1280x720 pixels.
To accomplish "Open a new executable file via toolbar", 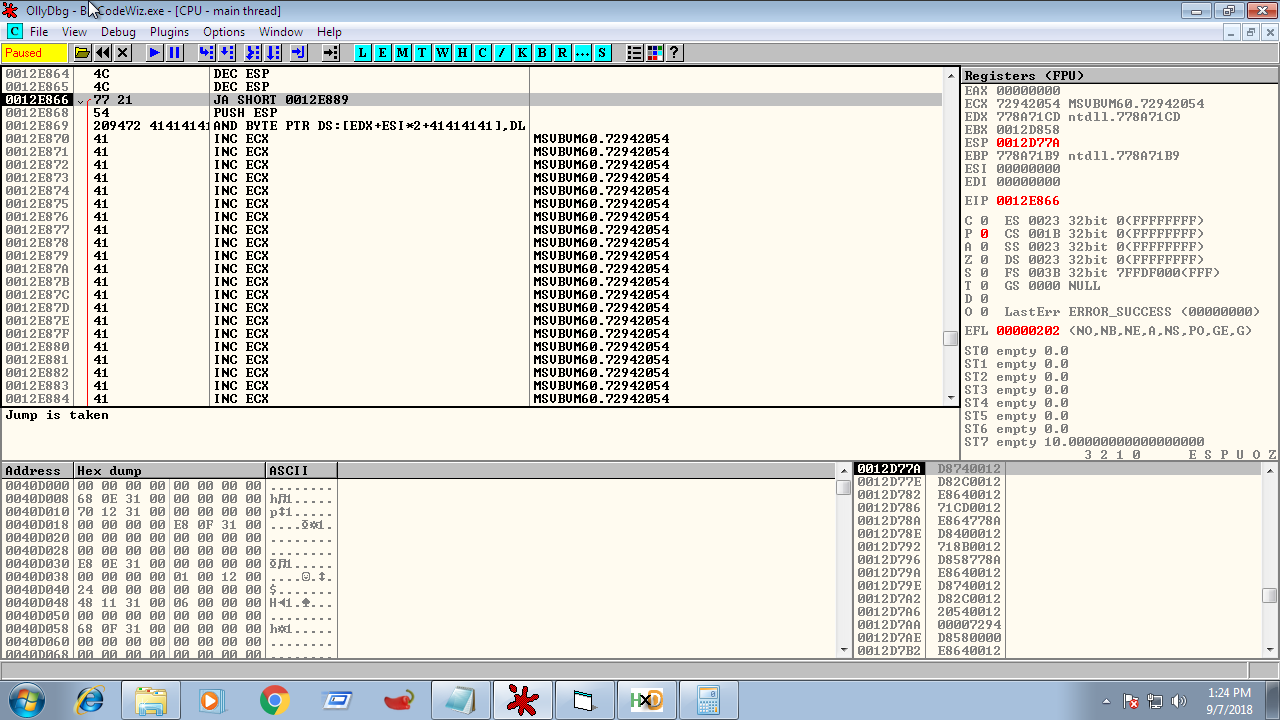I will pos(83,53).
